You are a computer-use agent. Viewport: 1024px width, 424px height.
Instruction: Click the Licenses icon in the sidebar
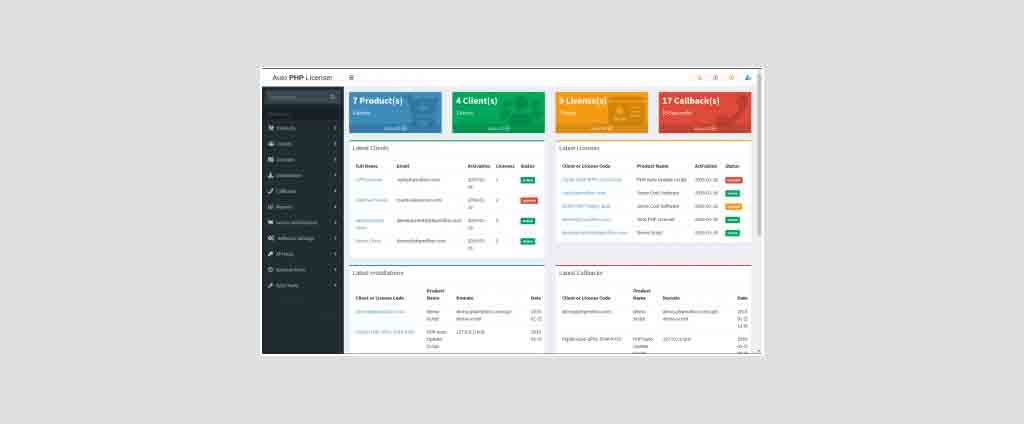click(x=271, y=159)
